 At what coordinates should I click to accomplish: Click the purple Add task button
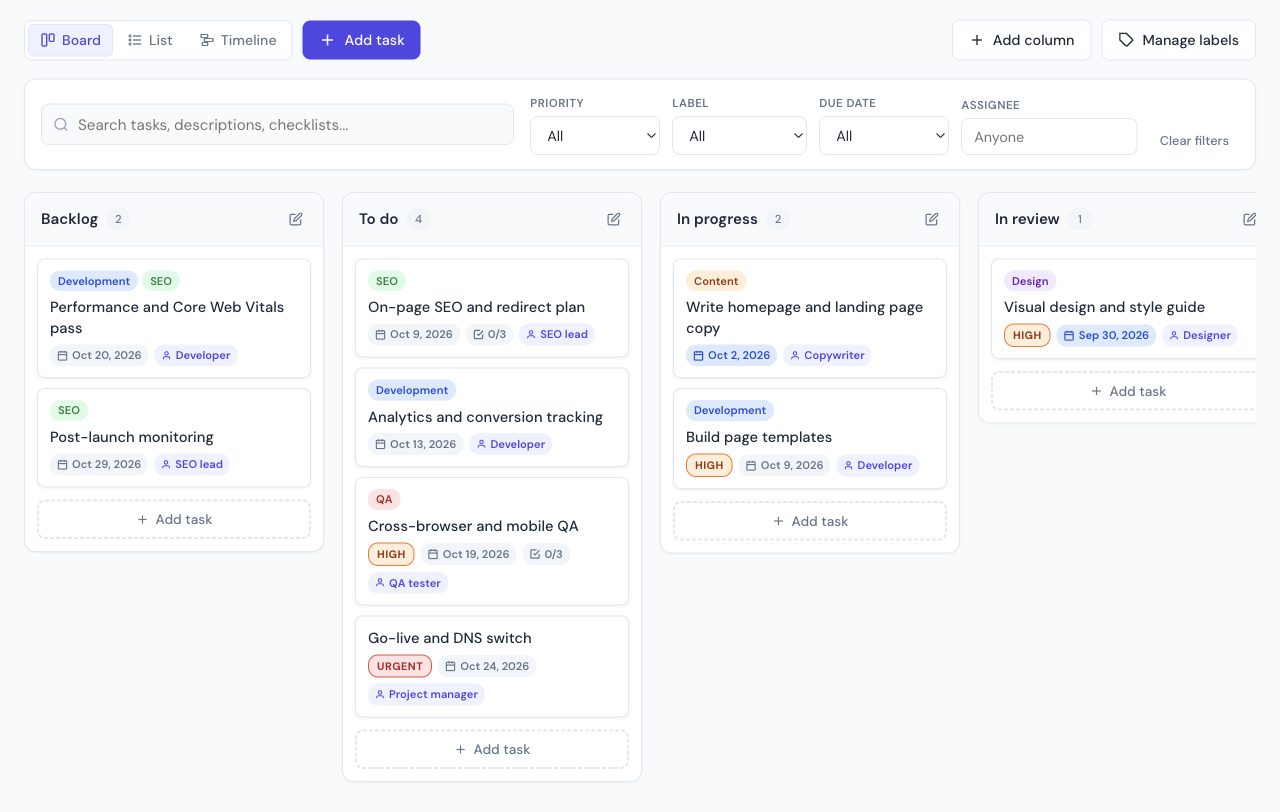362,40
